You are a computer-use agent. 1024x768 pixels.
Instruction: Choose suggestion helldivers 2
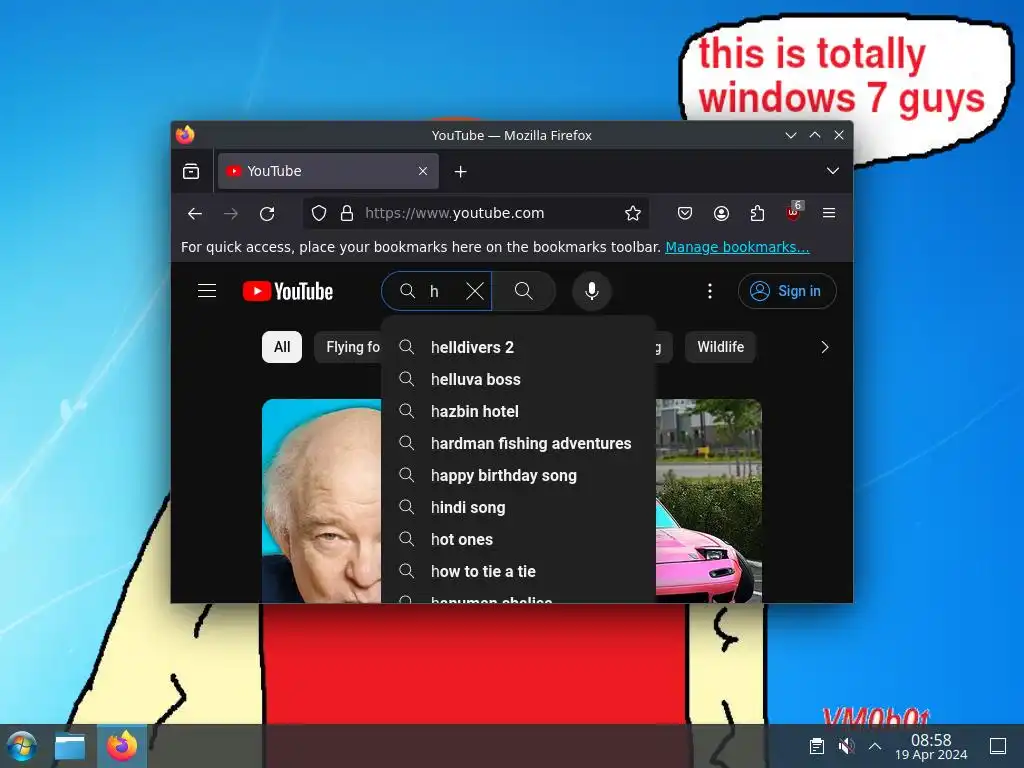pos(518,347)
